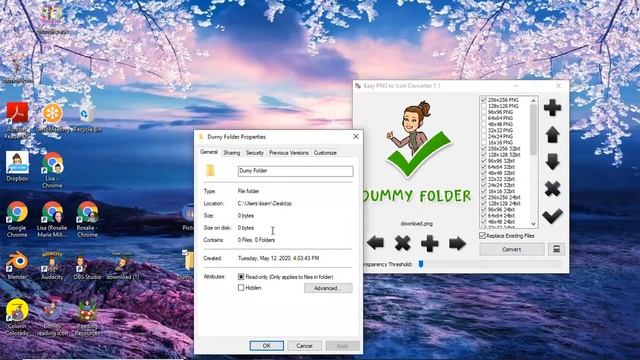Click the large plus icon beside the format list
Image resolution: width=640 pixels, height=360 pixels.
tap(552, 107)
